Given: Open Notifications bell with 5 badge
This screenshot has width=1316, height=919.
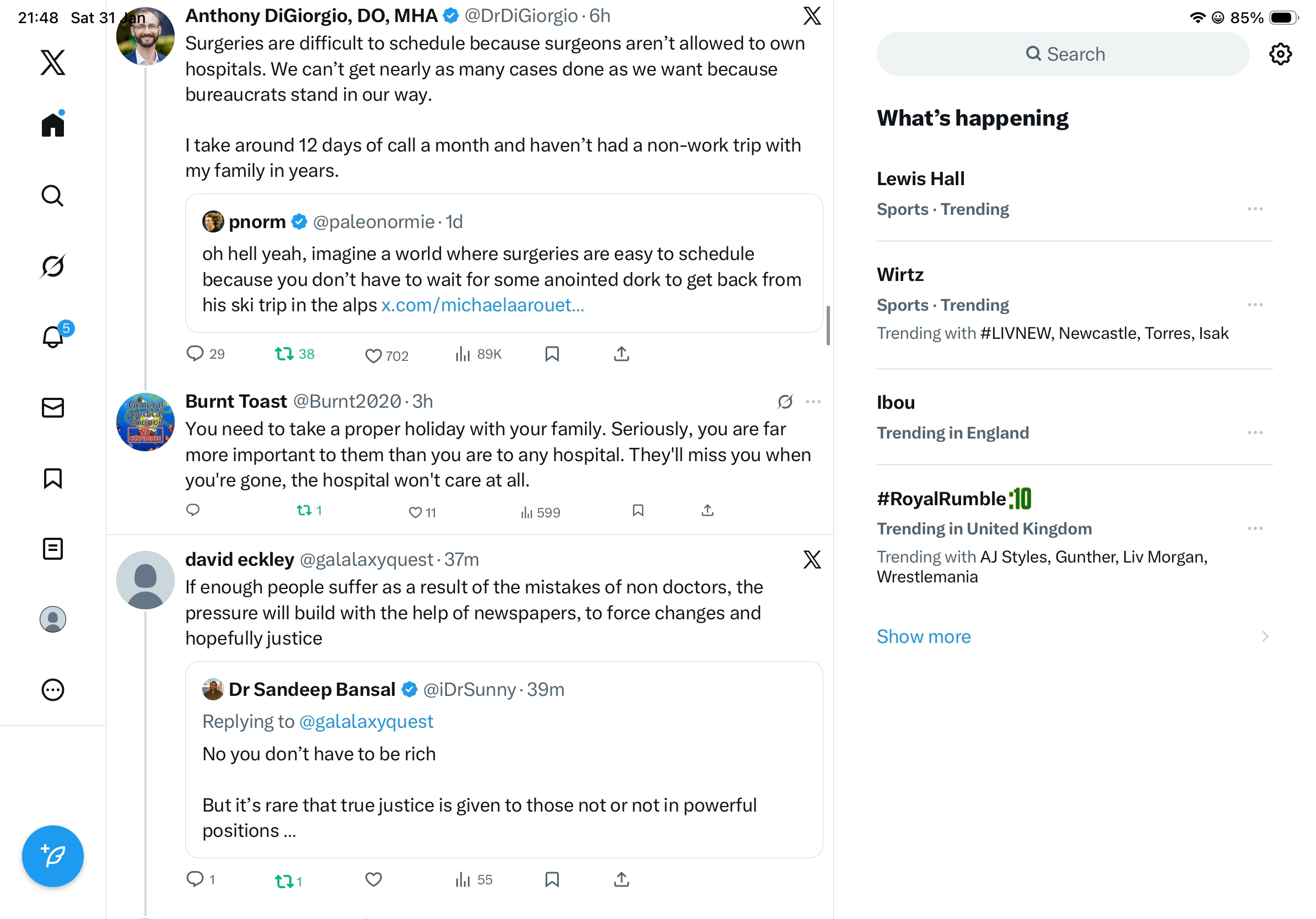Looking at the screenshot, I should (x=53, y=336).
